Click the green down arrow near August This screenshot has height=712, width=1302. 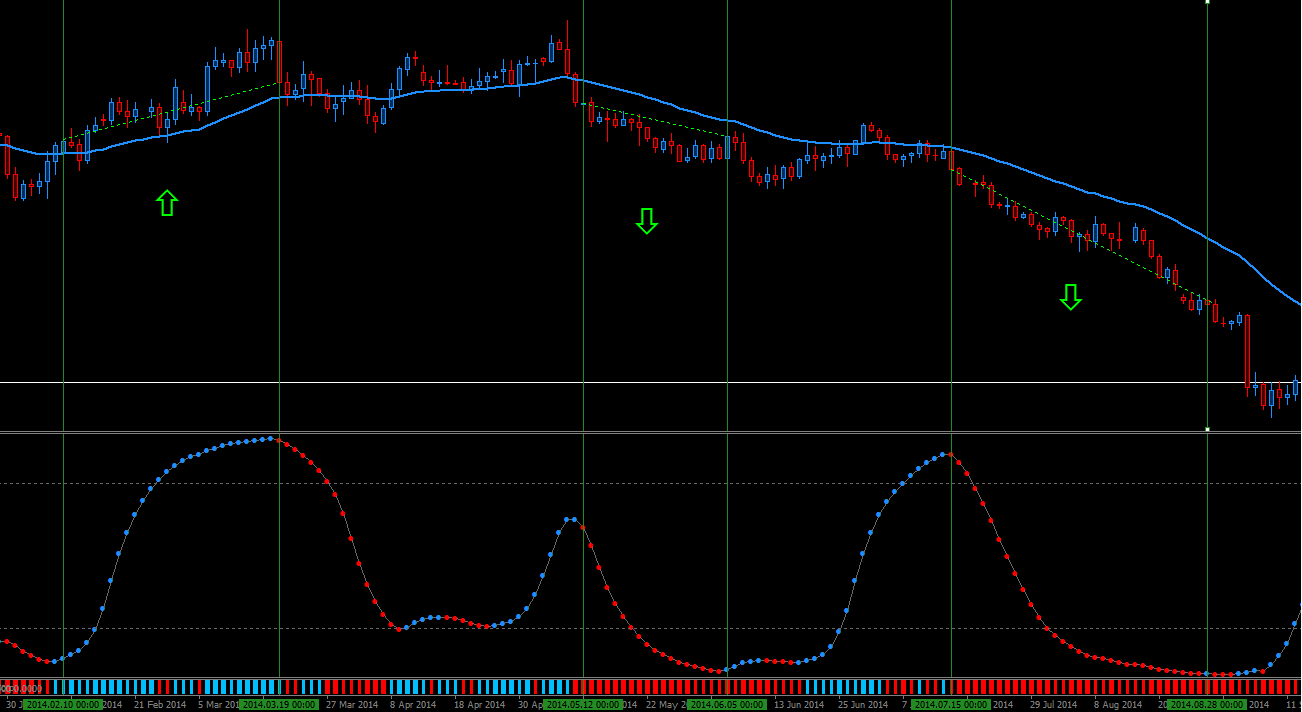pos(1071,297)
